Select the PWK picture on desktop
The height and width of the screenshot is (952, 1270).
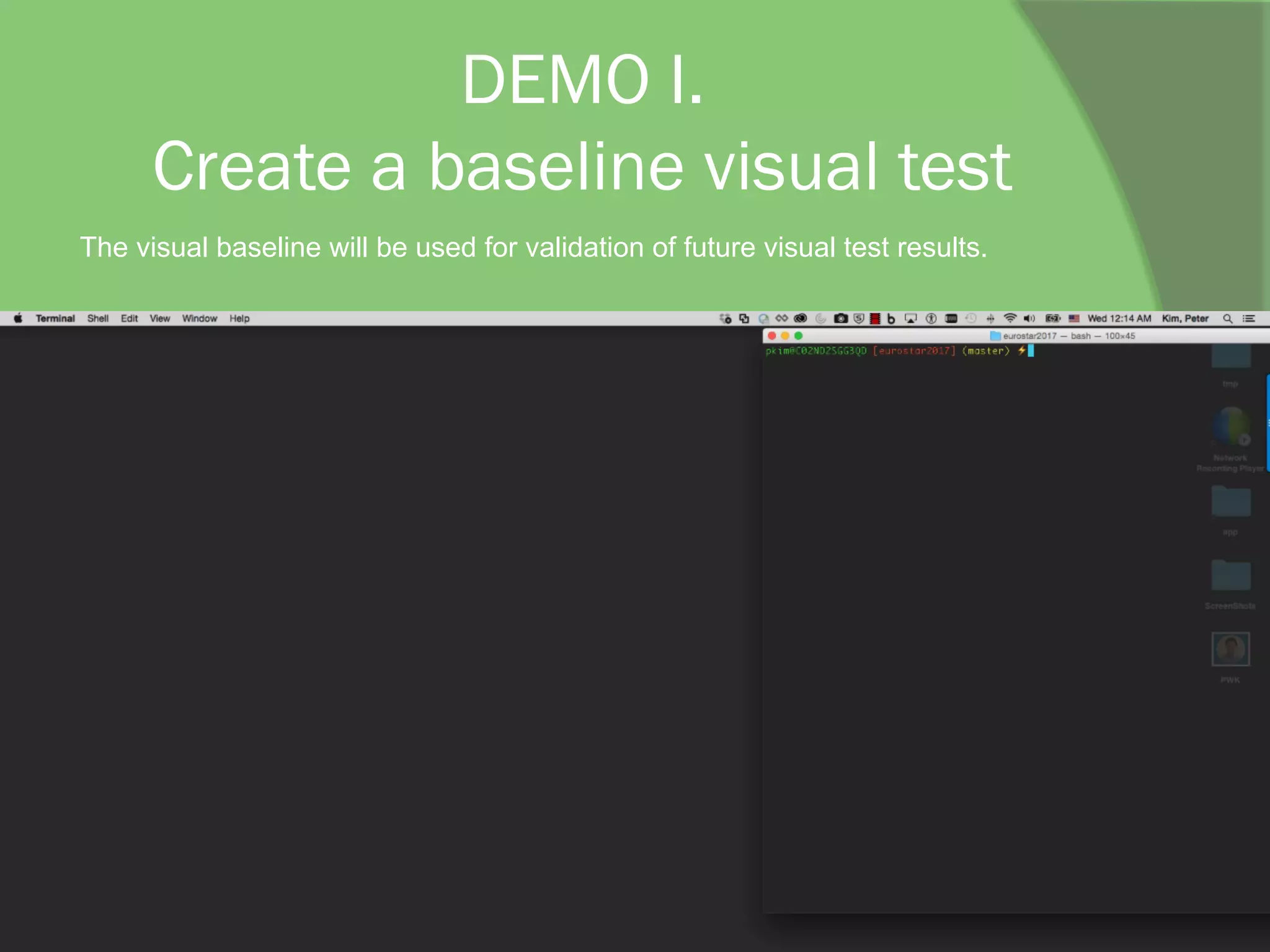[x=1231, y=658]
